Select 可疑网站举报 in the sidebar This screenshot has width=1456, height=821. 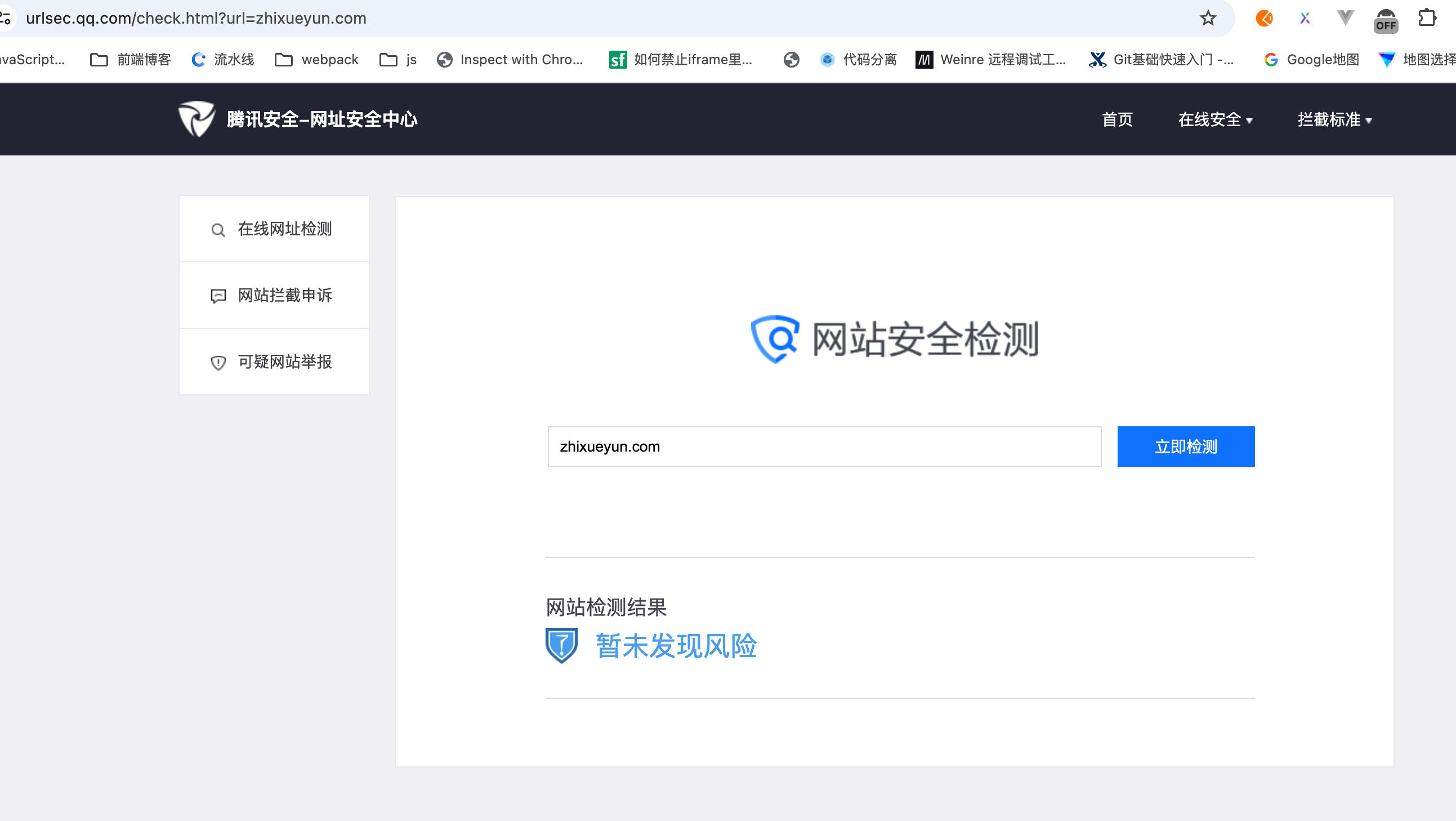click(274, 362)
